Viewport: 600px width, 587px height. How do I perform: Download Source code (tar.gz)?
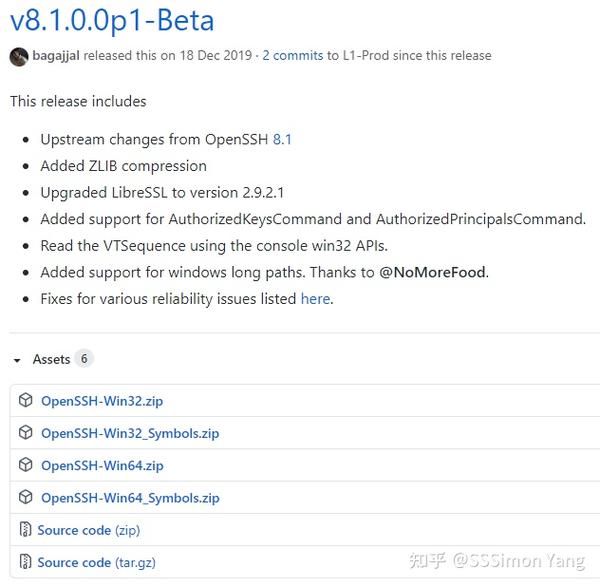click(96, 562)
